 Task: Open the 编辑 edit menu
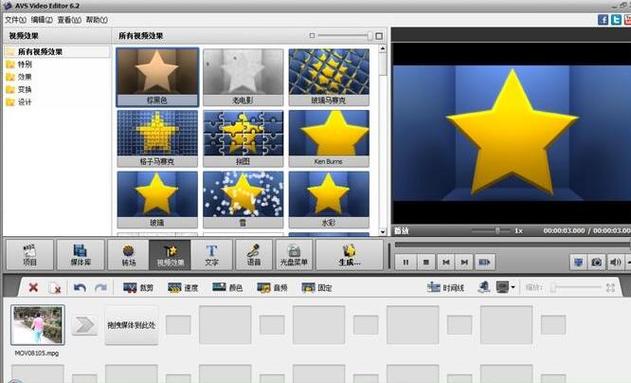click(41, 20)
